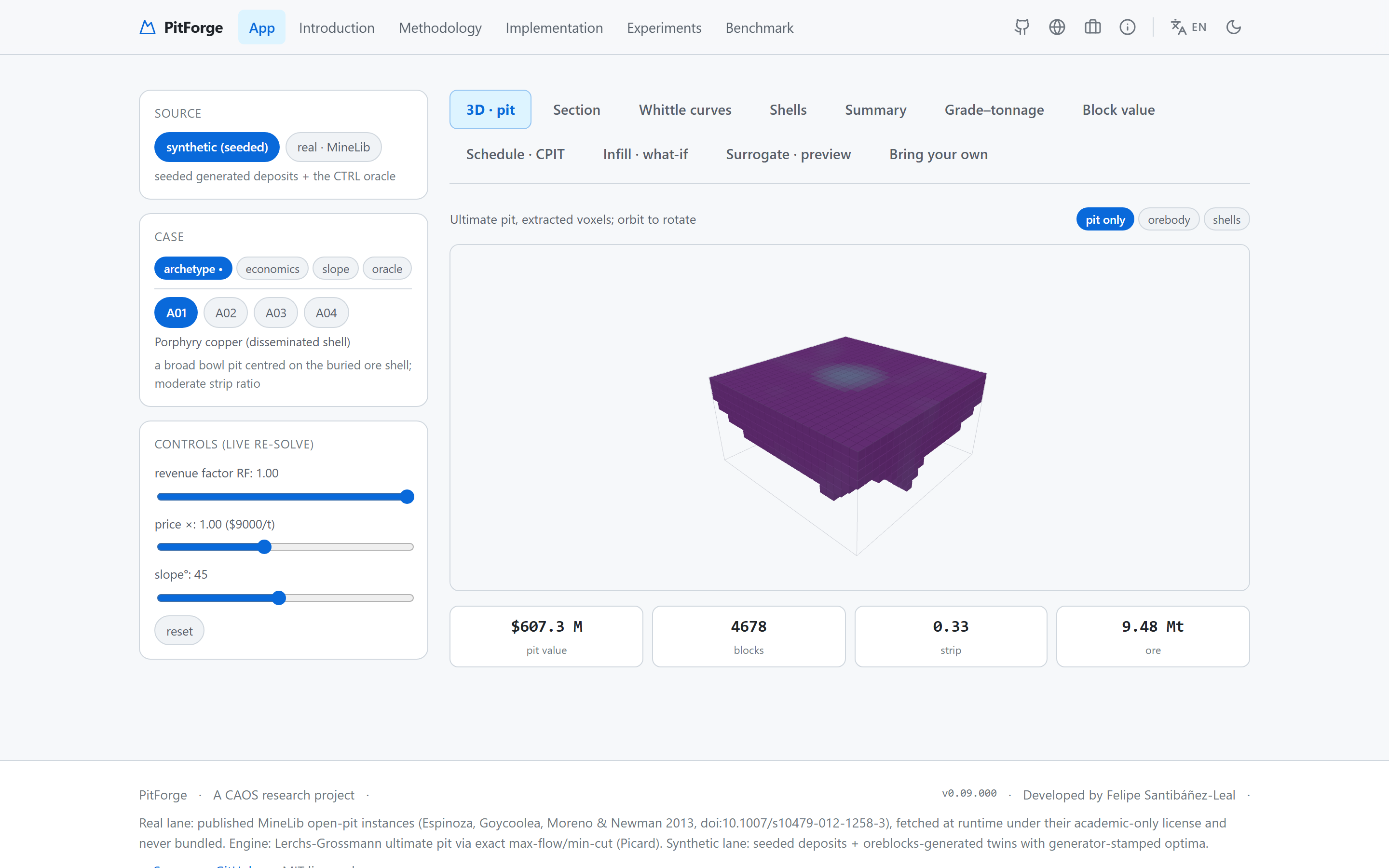This screenshot has width=1389, height=868.
Task: Open the info circle icon
Action: tap(1127, 27)
